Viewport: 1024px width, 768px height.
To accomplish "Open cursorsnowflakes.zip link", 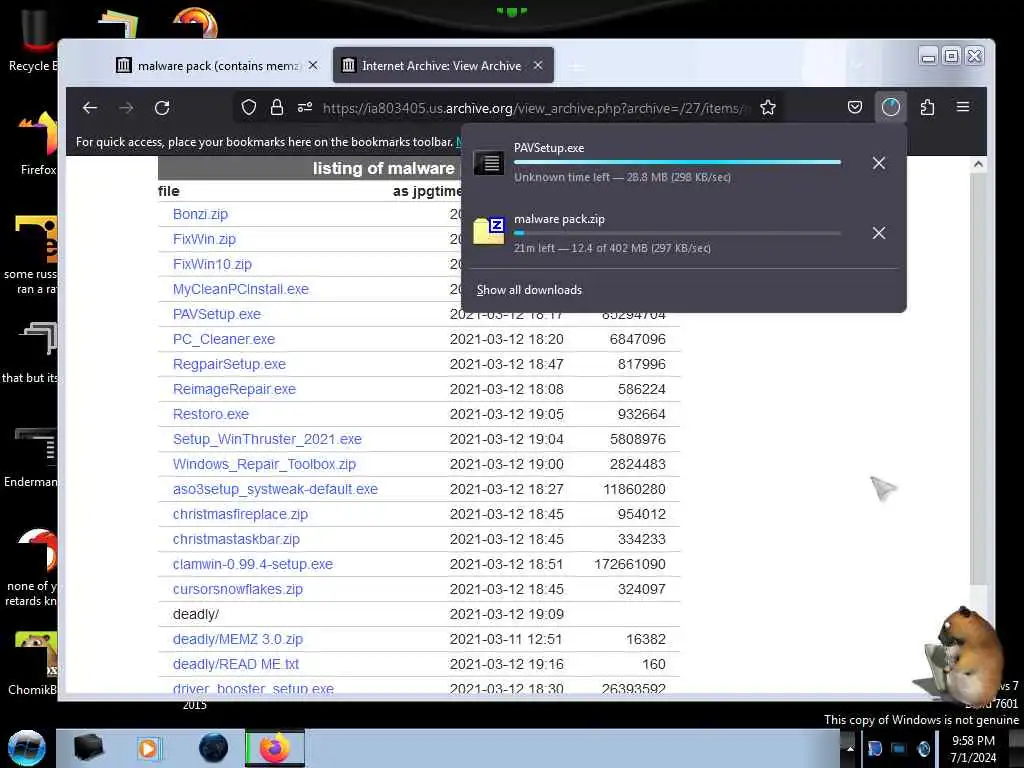I will 238,589.
